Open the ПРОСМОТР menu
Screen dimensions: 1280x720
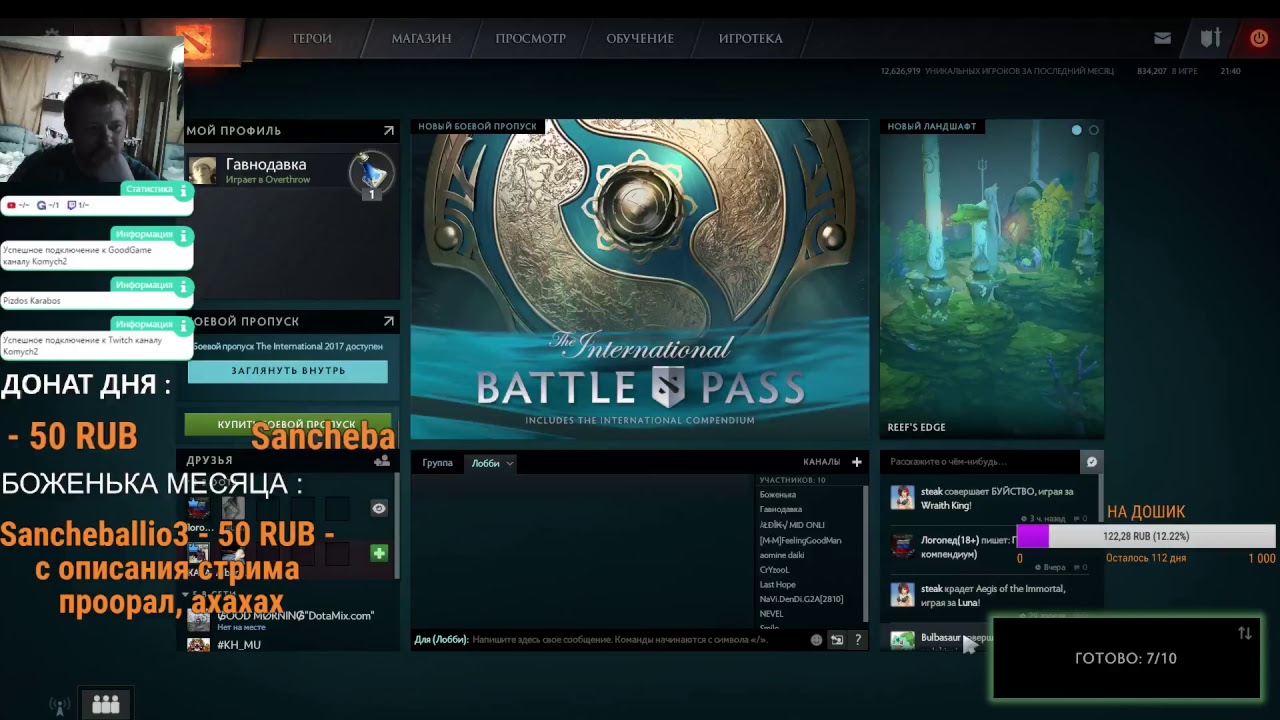click(531, 38)
